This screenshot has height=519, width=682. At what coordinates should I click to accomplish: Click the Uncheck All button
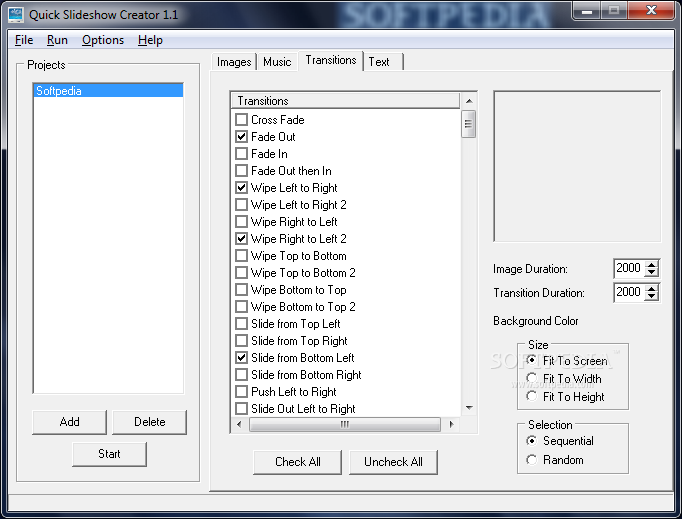393,462
